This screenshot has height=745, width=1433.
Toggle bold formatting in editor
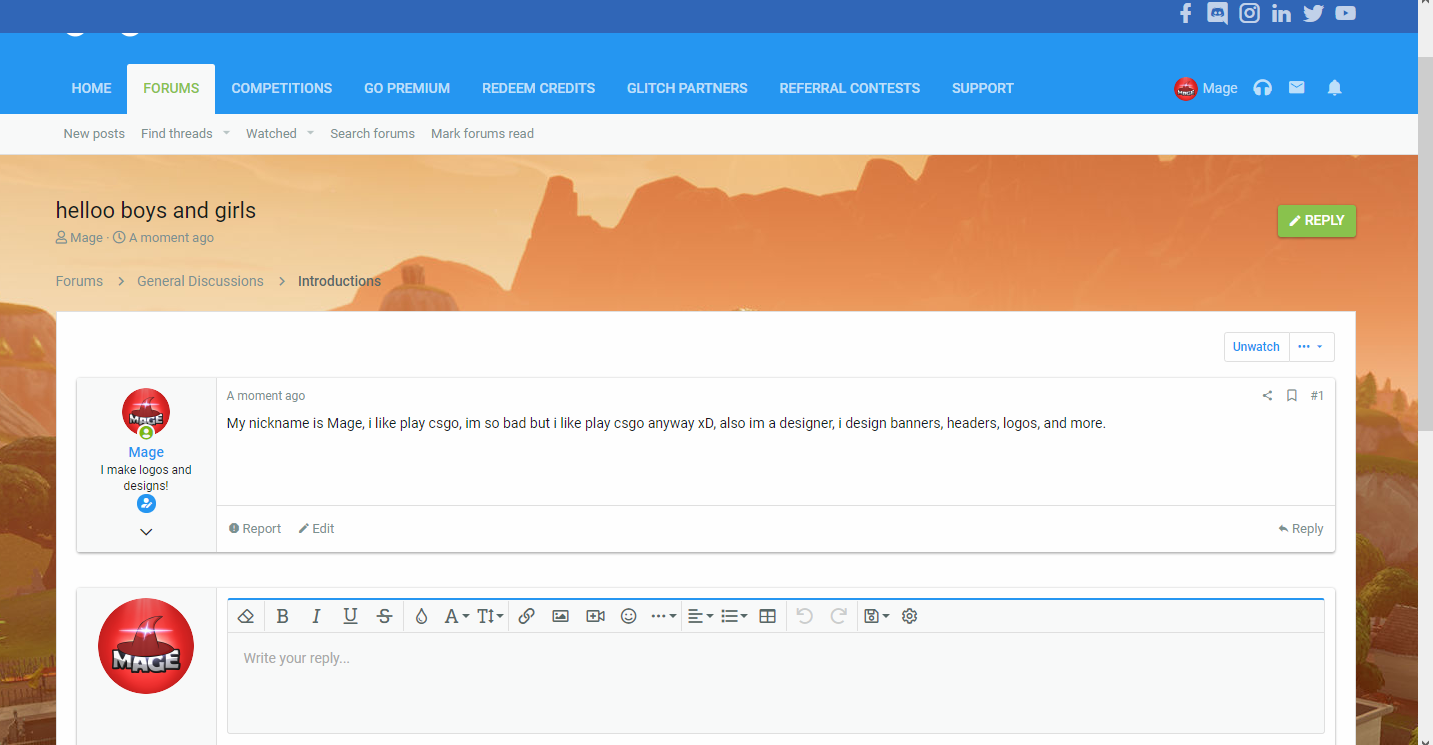pos(282,616)
